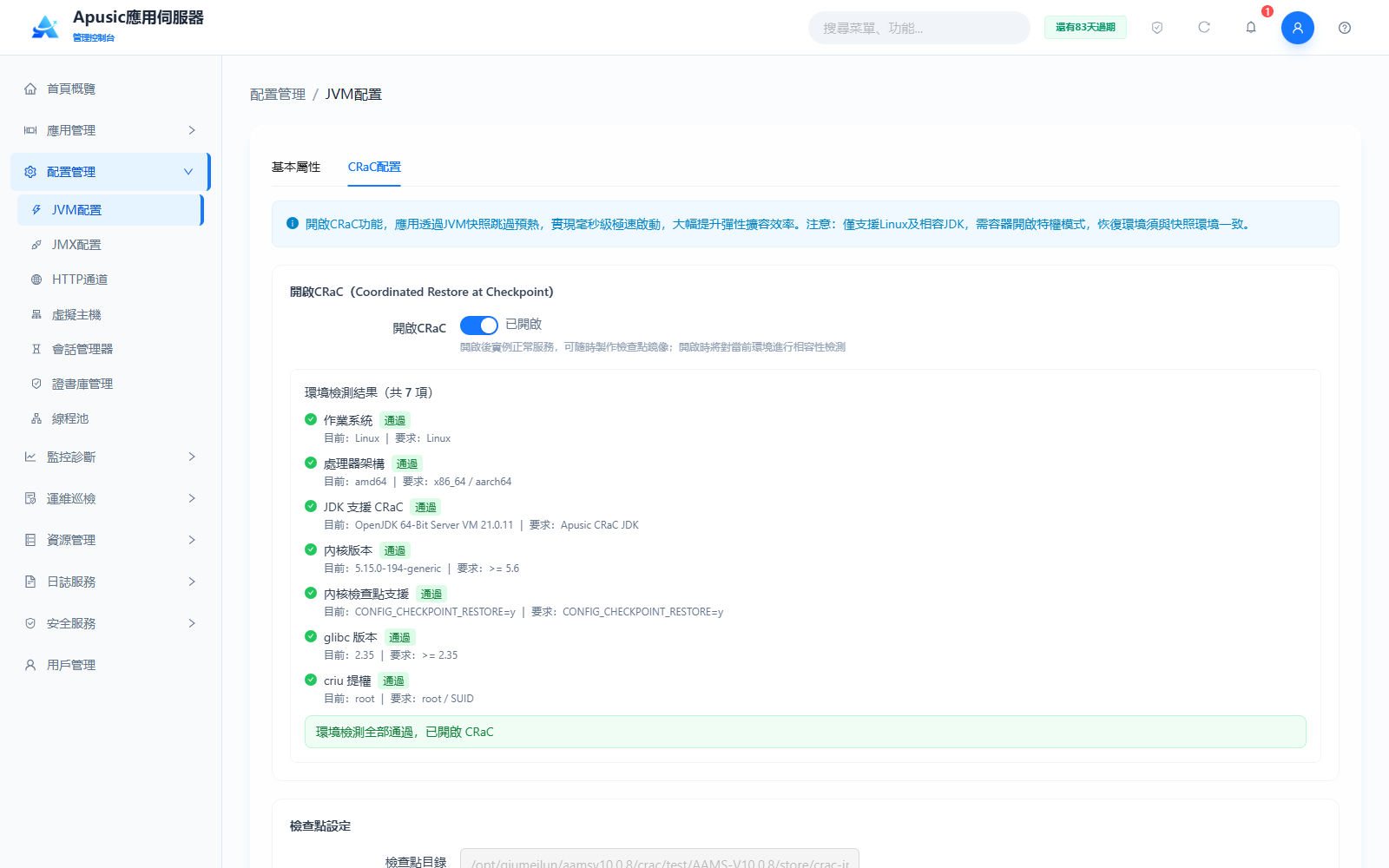Click the green check beside 內核版本
The image size is (1389, 868).
pos(311,549)
